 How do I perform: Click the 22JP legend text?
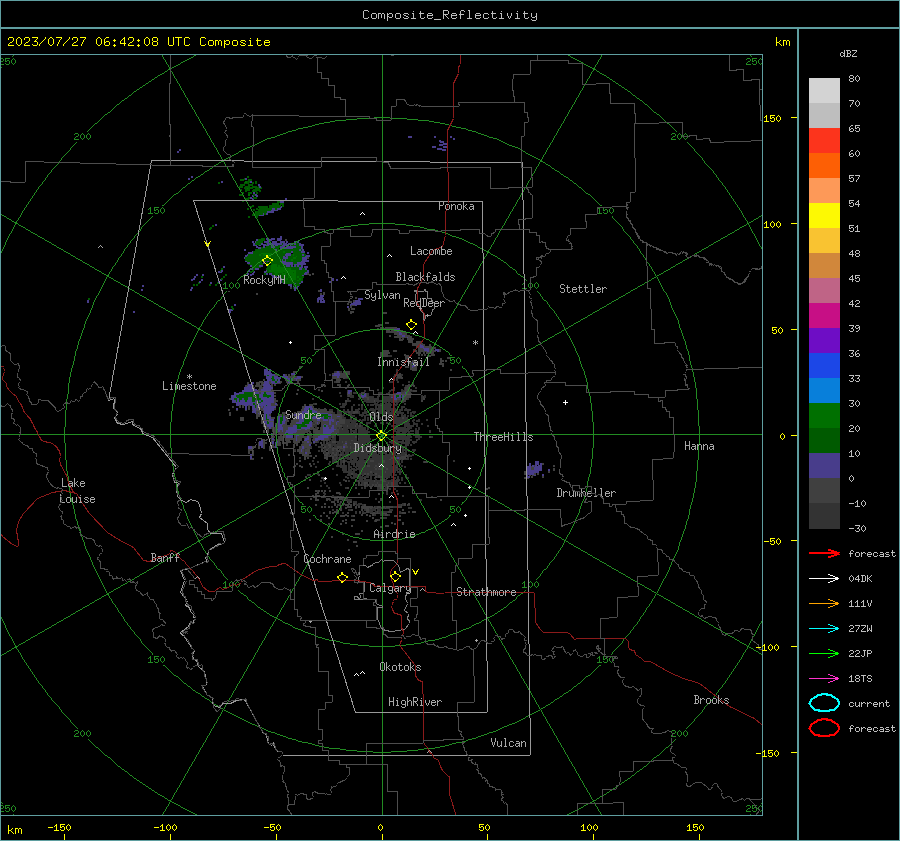[860, 653]
